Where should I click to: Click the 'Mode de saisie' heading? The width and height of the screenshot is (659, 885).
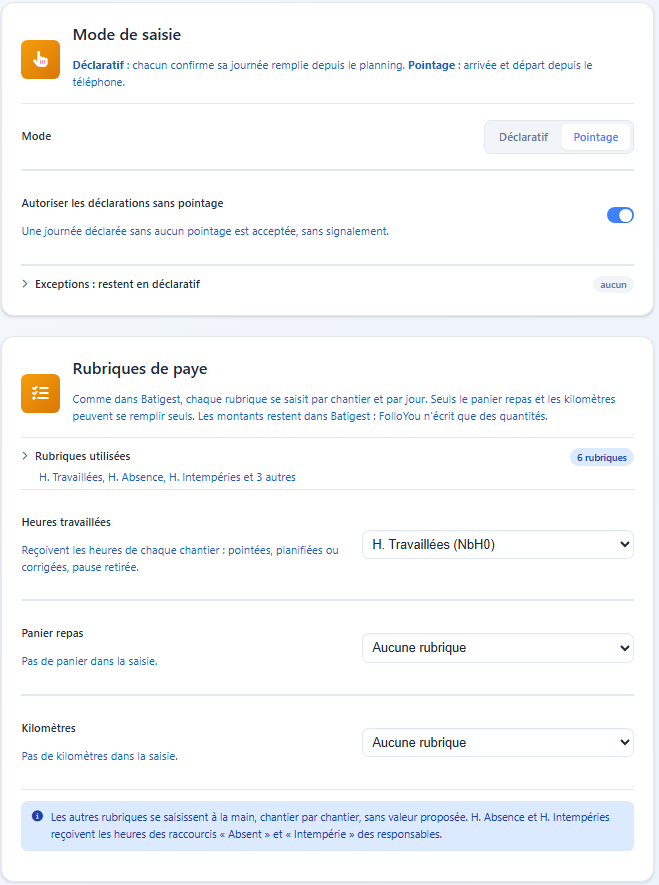click(x=127, y=34)
